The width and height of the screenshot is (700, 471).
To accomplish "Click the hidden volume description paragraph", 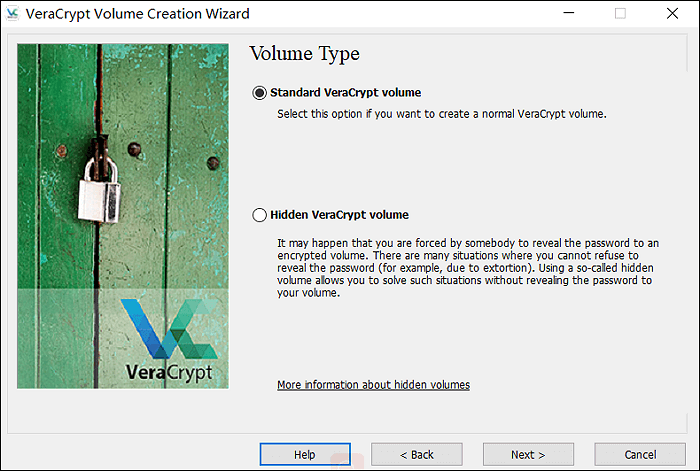I will tap(470, 268).
